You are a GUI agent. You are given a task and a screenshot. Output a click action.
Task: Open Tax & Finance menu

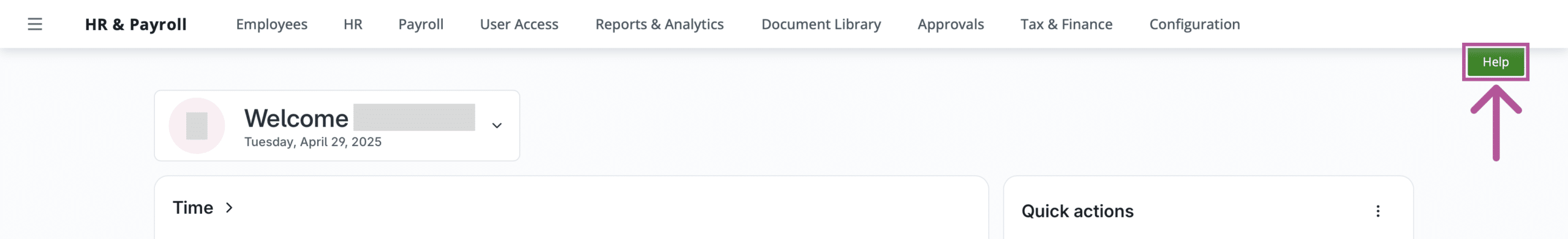pos(1066,24)
